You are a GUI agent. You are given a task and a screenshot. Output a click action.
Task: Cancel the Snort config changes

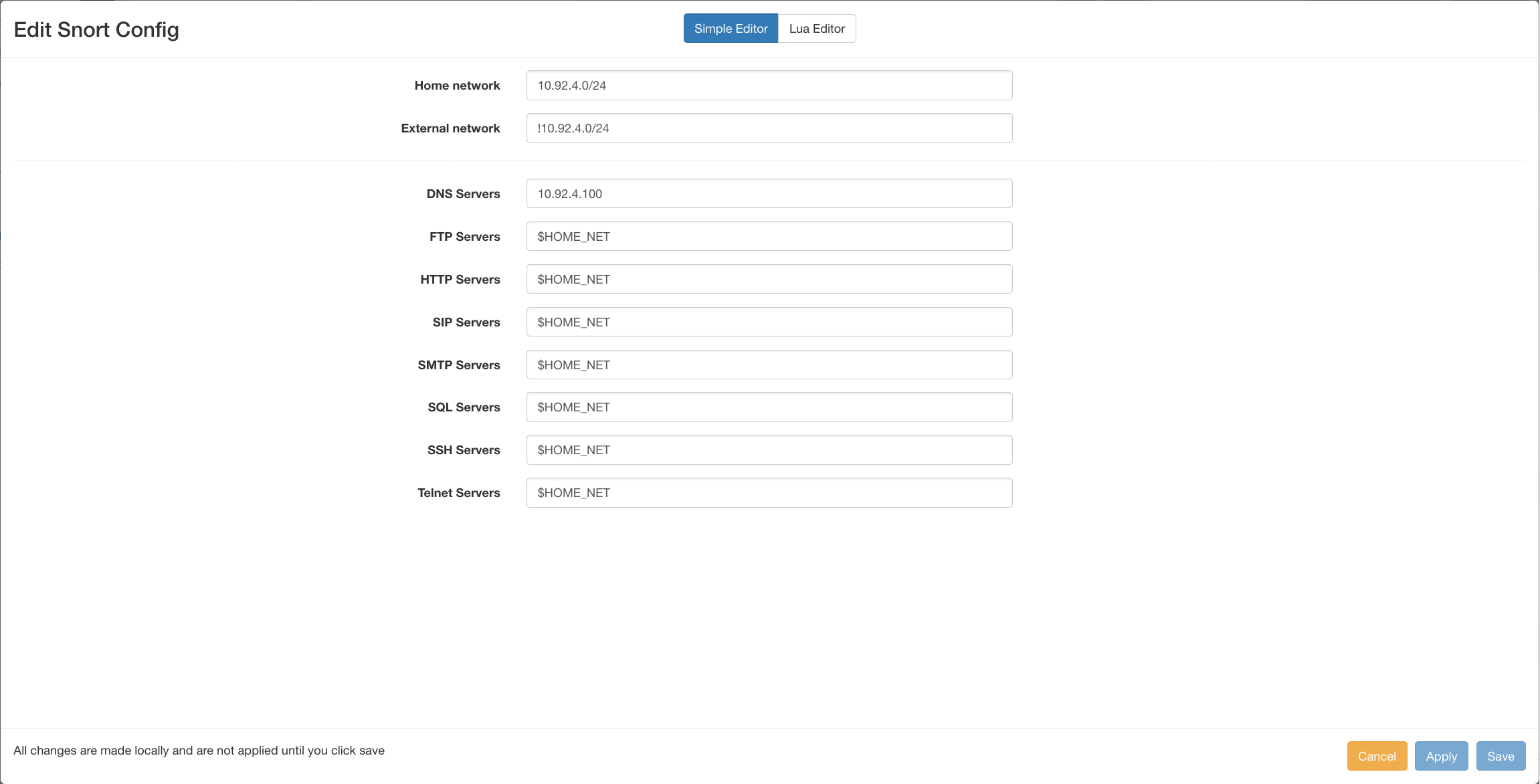[x=1377, y=757]
